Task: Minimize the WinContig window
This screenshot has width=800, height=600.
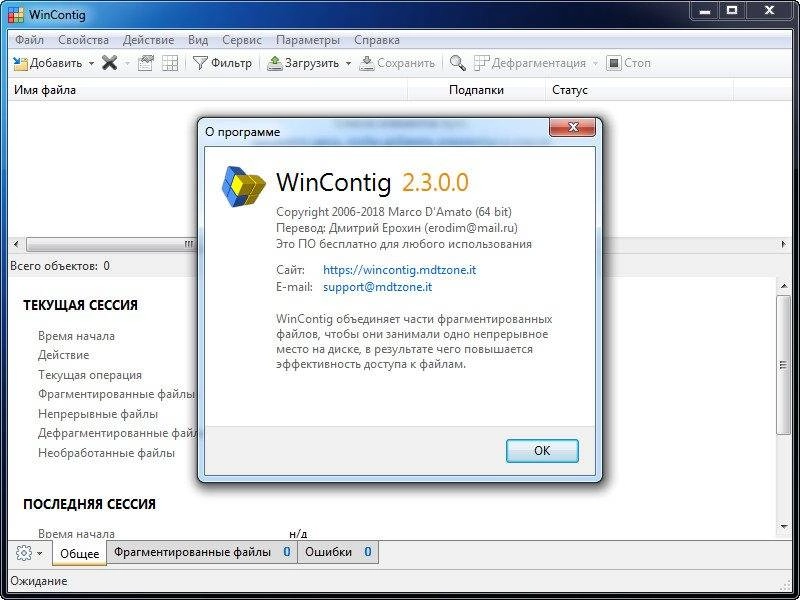Action: pyautogui.click(x=705, y=10)
